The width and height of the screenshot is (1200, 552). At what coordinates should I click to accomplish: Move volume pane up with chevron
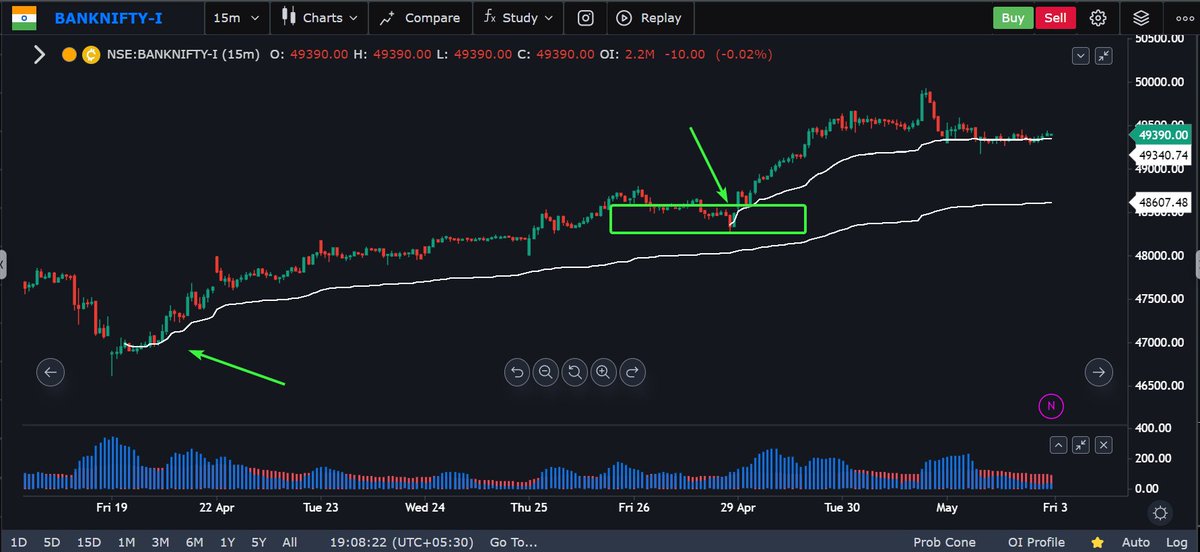[1057, 445]
